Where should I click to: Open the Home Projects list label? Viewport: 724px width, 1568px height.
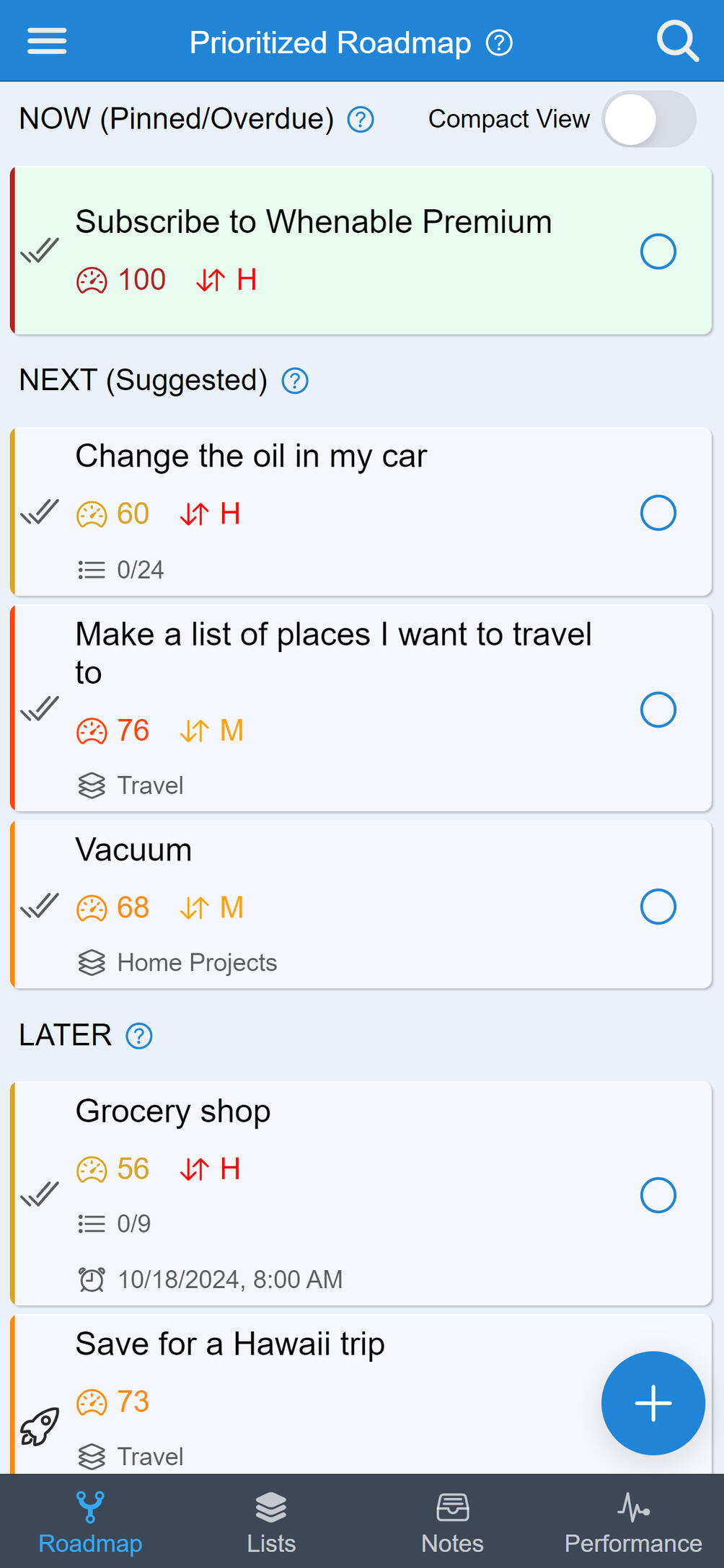pos(177,963)
